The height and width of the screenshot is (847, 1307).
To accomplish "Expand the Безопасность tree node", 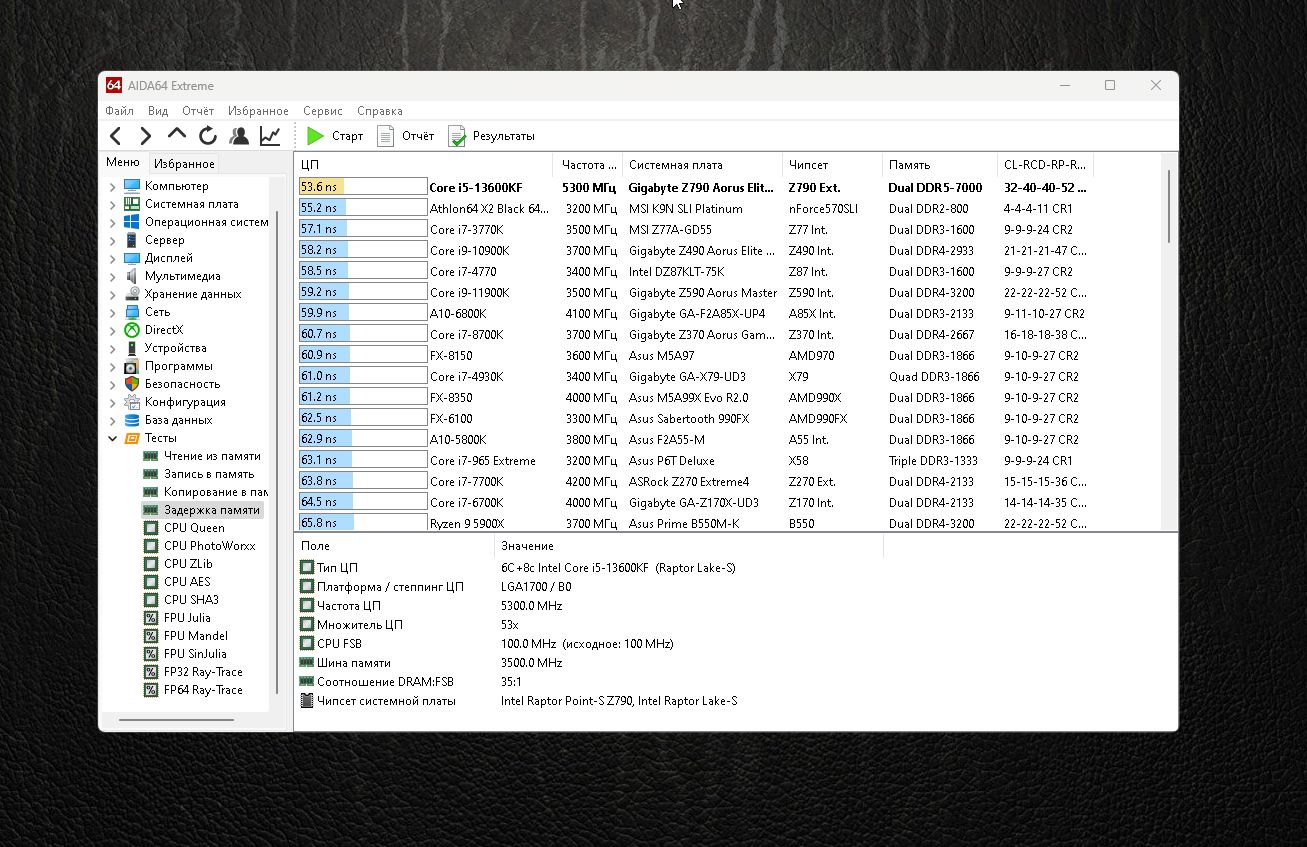I will [113, 384].
